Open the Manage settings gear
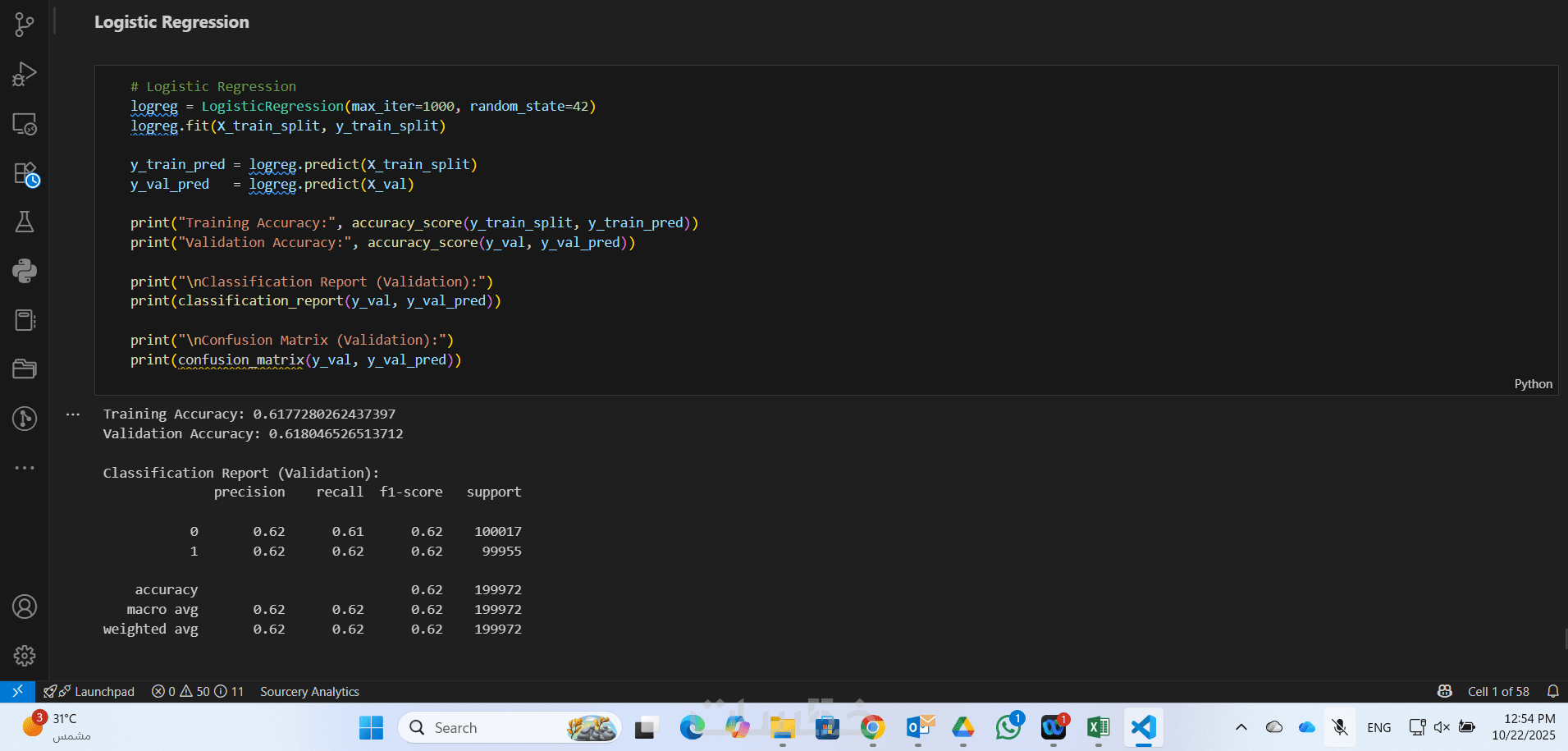This screenshot has height=751, width=1568. (25, 656)
